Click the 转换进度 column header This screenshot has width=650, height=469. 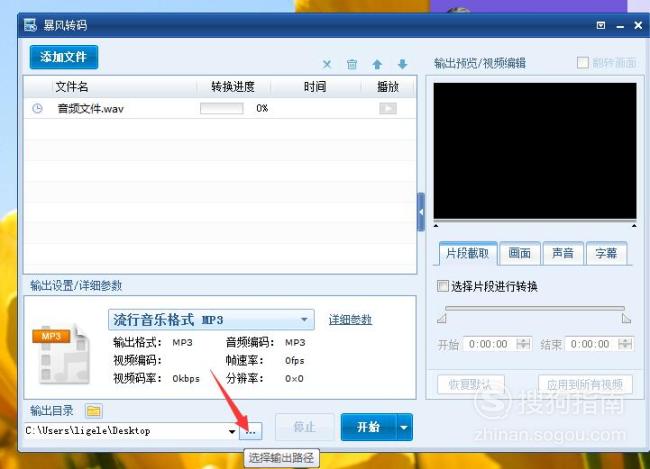click(233, 87)
